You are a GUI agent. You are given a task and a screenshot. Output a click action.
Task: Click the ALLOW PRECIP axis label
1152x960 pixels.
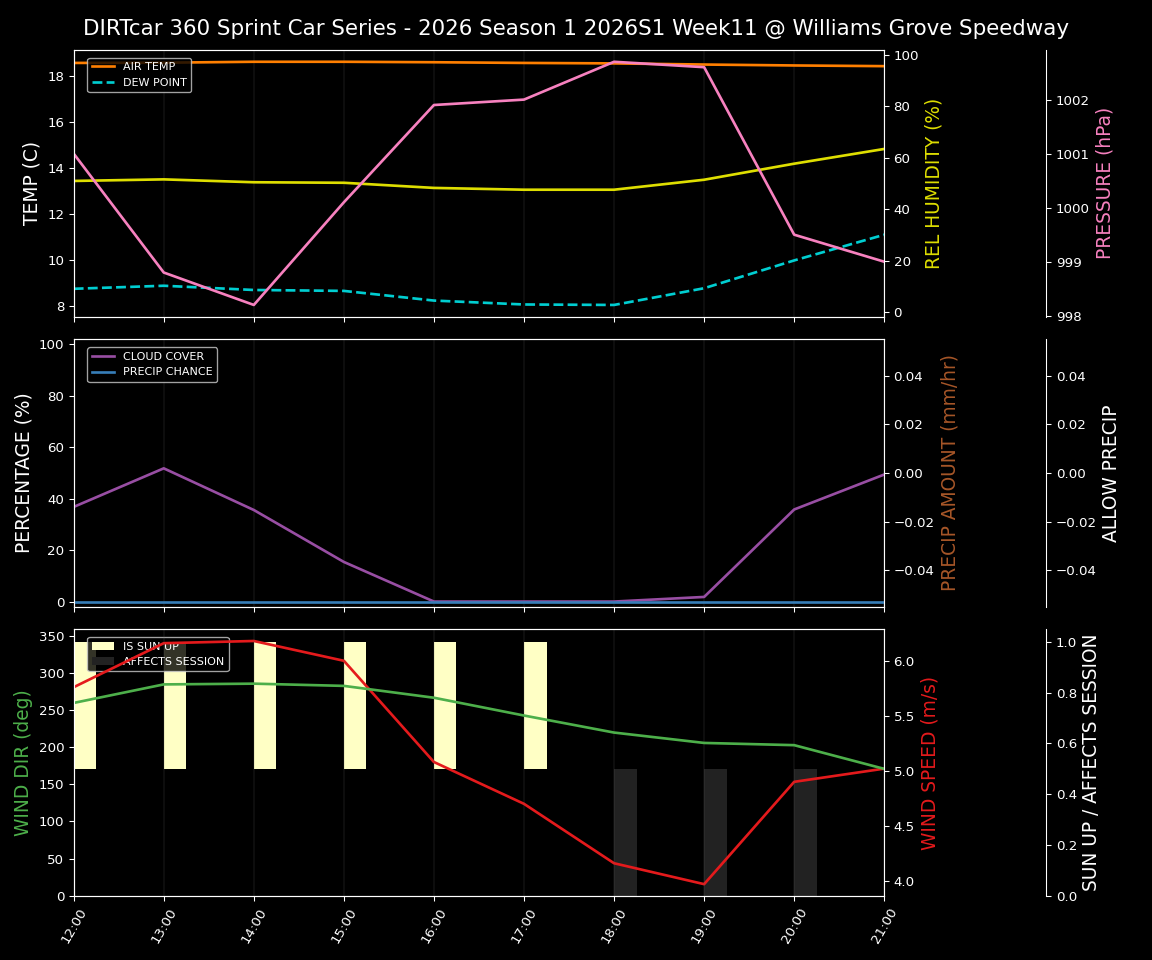pos(1110,472)
